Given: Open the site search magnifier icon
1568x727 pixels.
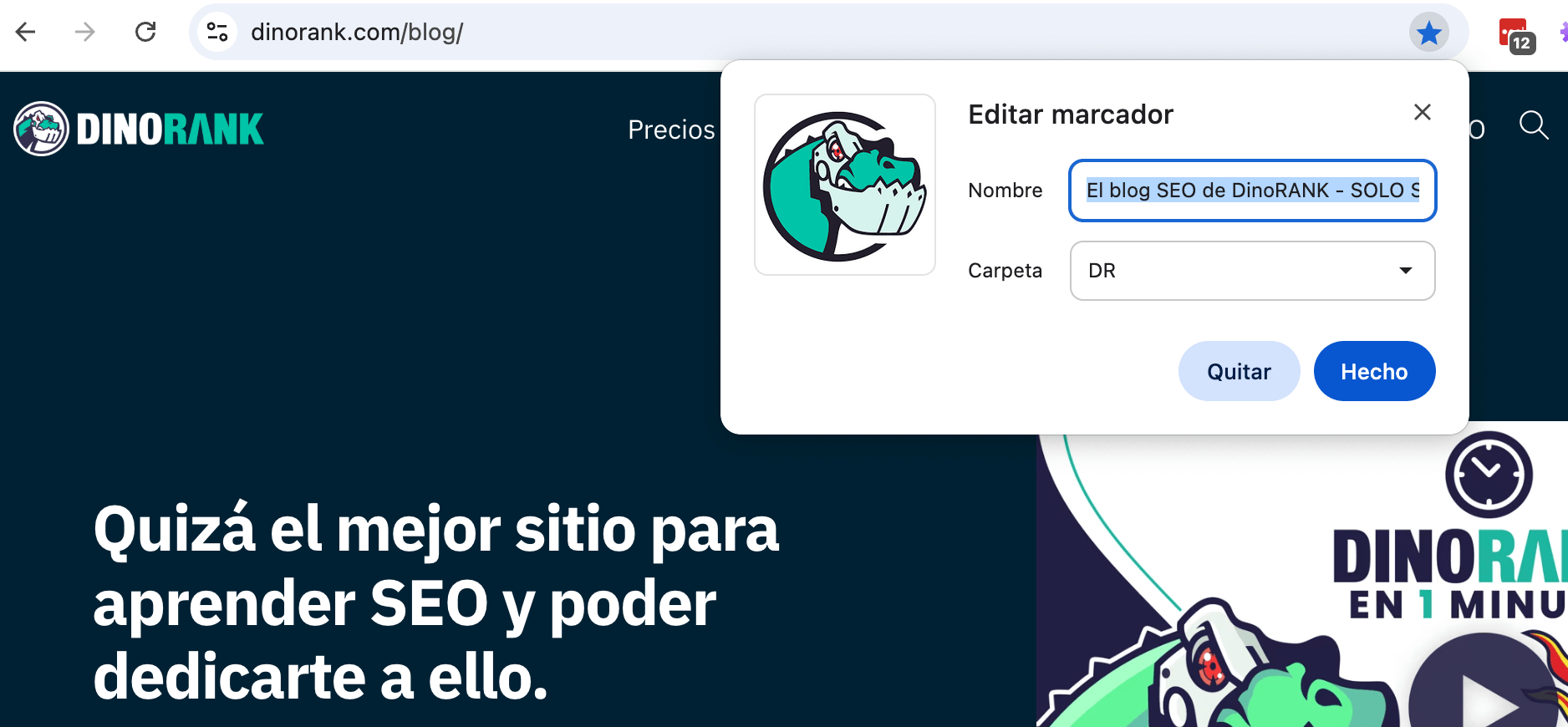Looking at the screenshot, I should pos(1534,125).
